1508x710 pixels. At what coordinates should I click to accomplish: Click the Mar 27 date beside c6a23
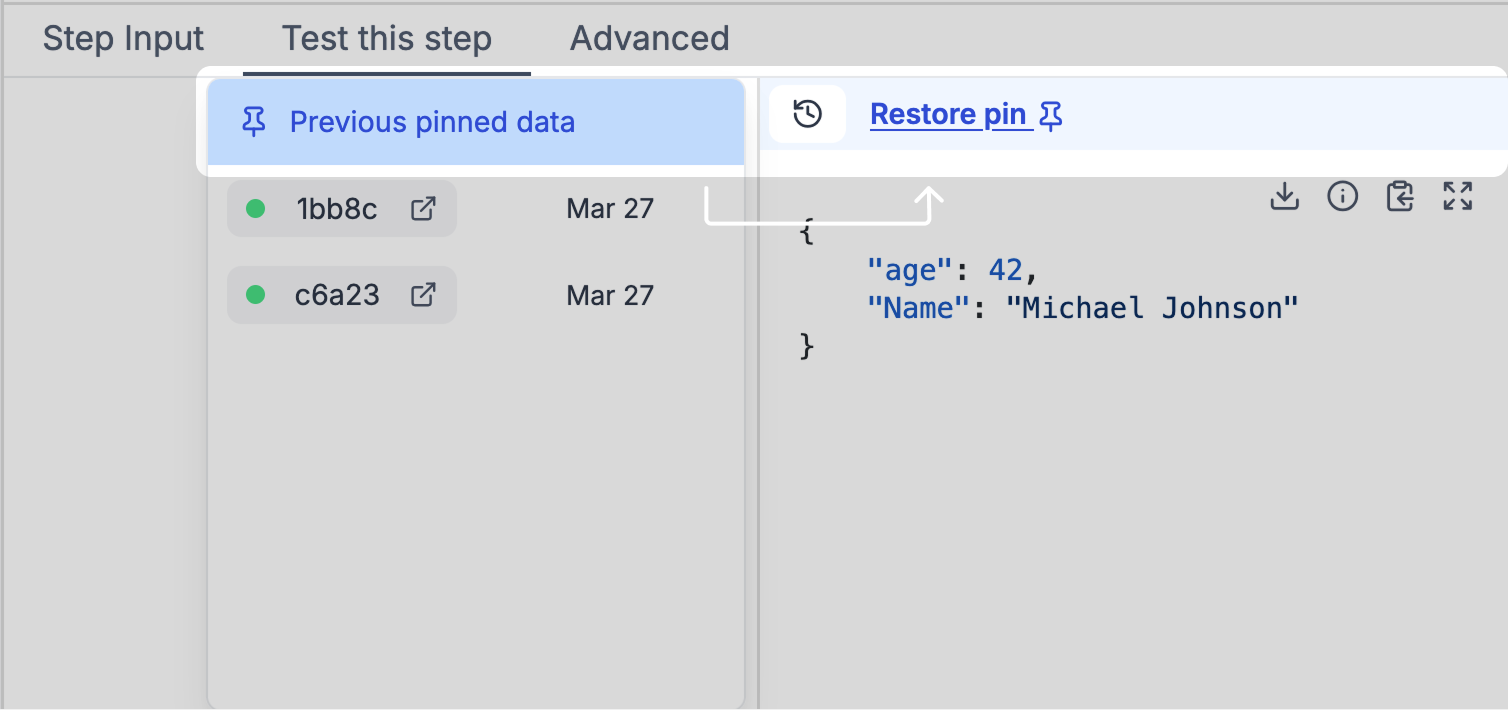pos(610,295)
